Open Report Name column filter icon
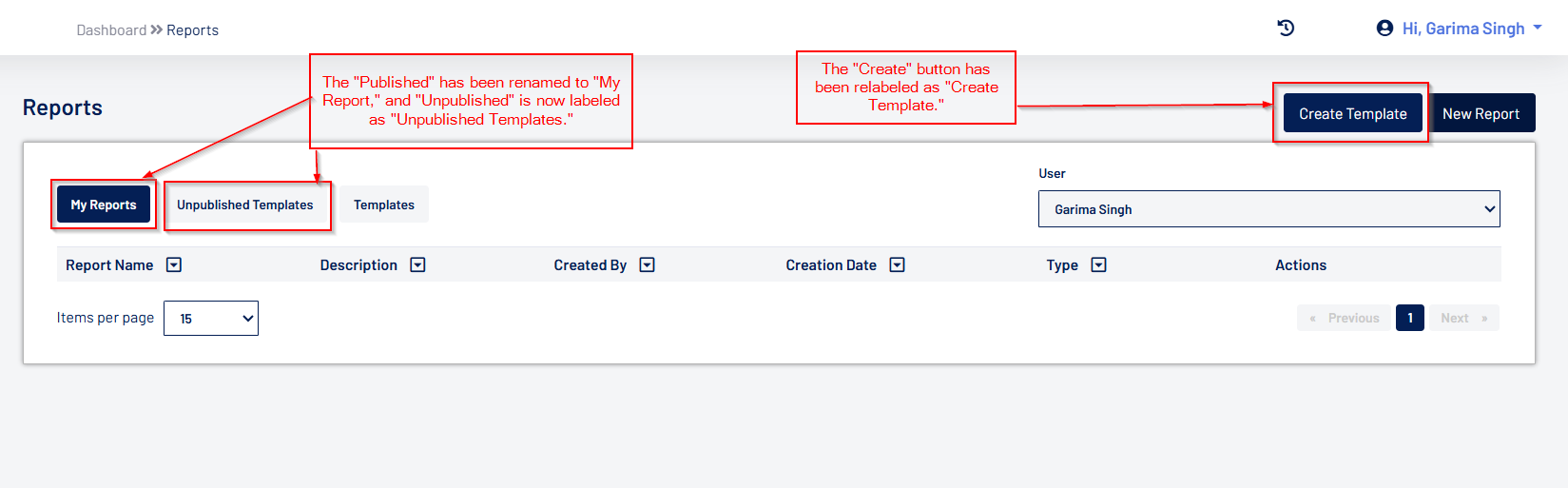Viewport: 1568px width, 488px height. pyautogui.click(x=174, y=265)
